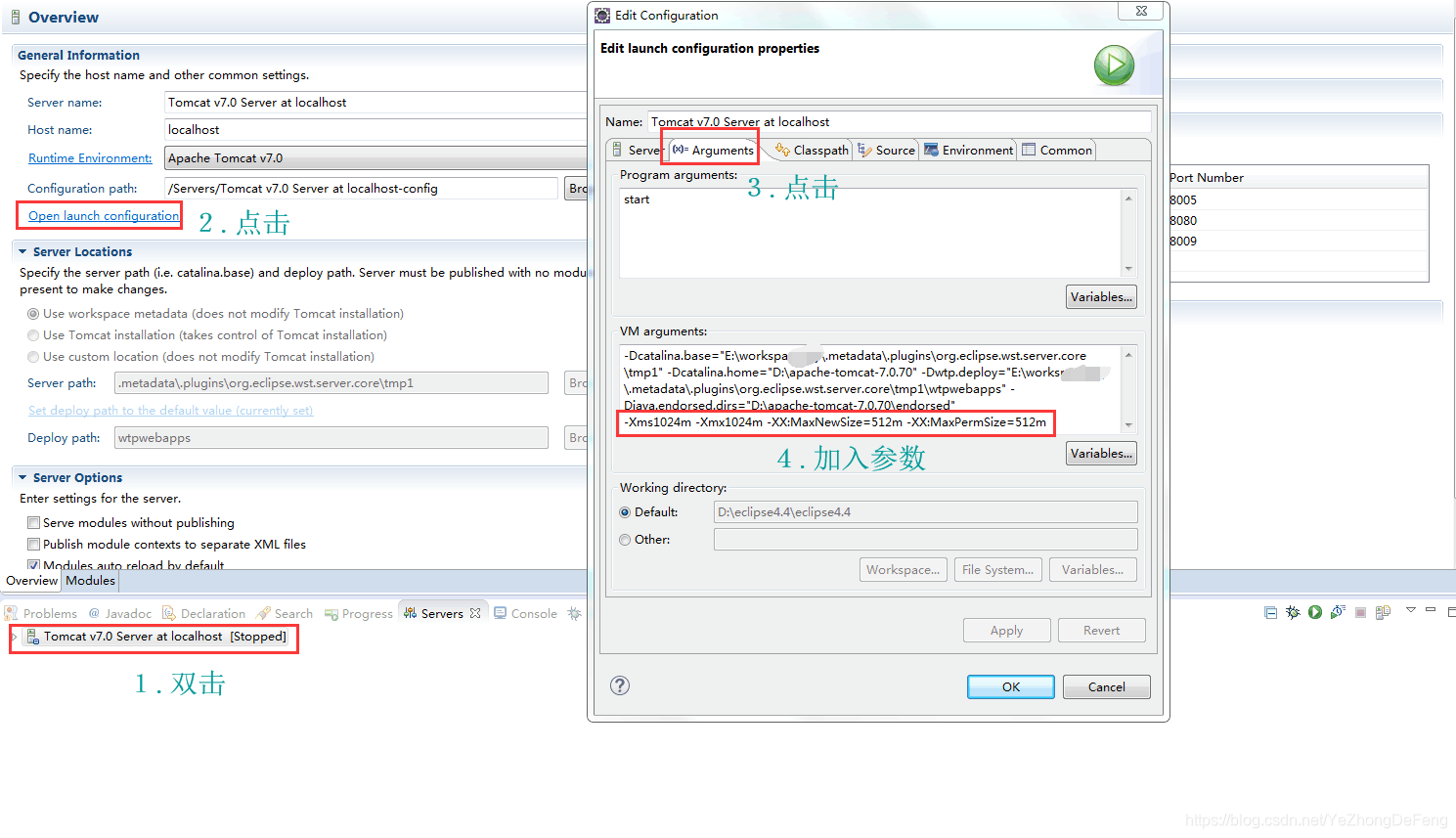This screenshot has width=1456, height=838.
Task: Toggle Modules auto reload by default checkbox
Action: pos(34,565)
